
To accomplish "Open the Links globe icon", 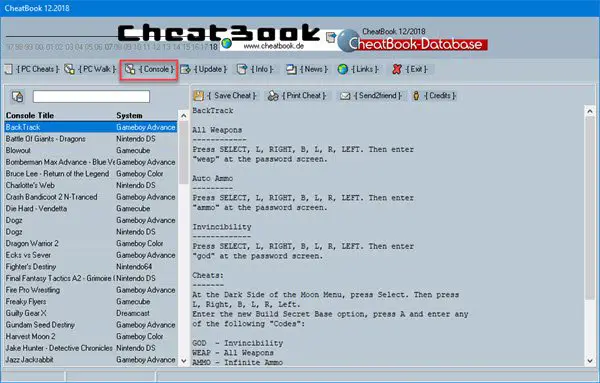I will click(x=342, y=69).
